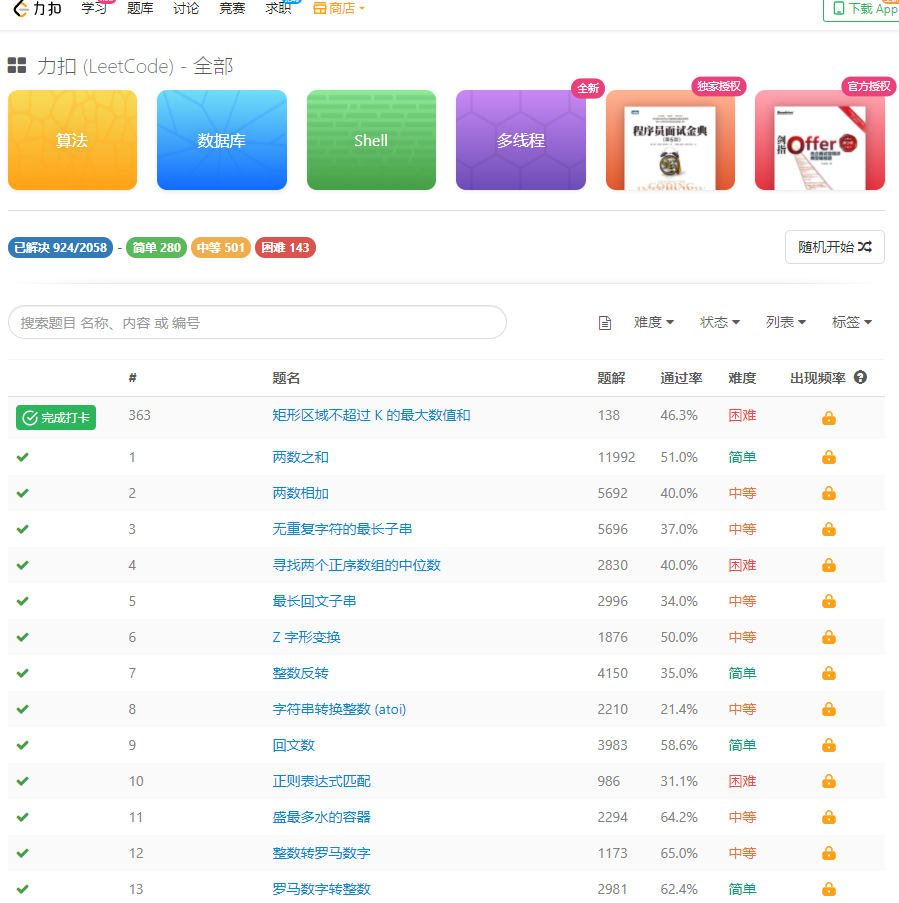Click the lock icon on problem 363 row
The image size is (899, 903).
click(x=828, y=417)
